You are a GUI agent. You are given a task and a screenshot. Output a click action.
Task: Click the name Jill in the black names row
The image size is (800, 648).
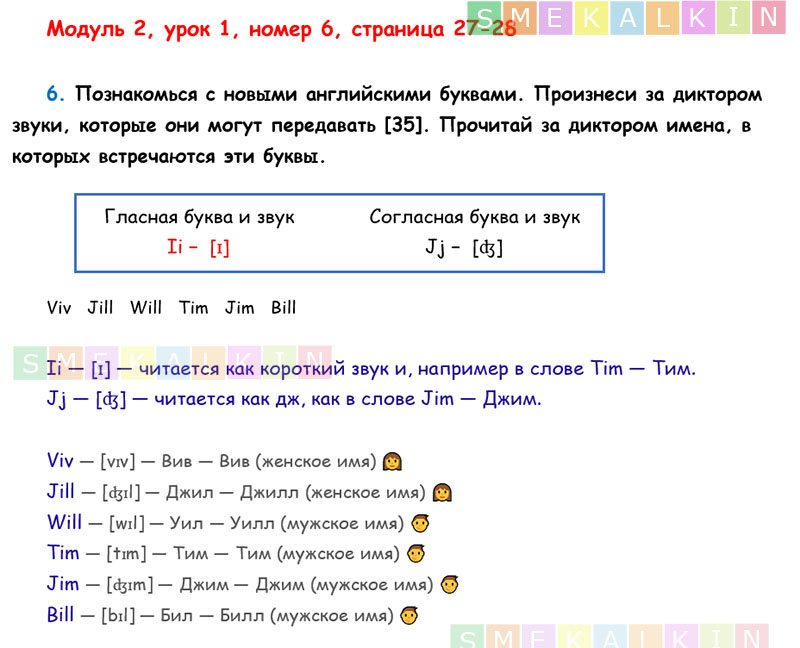click(100, 308)
